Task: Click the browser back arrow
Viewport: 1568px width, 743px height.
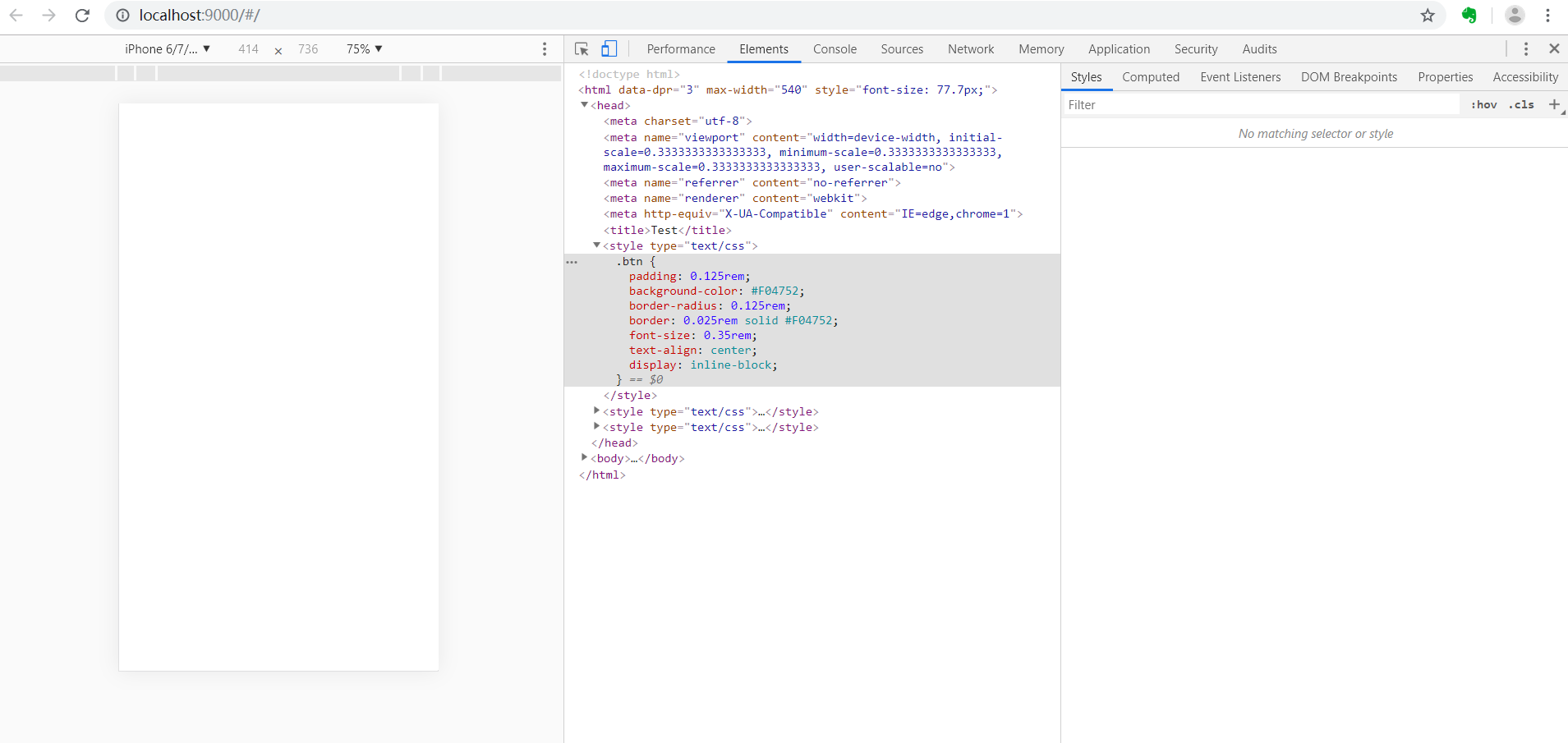Action: [16, 16]
